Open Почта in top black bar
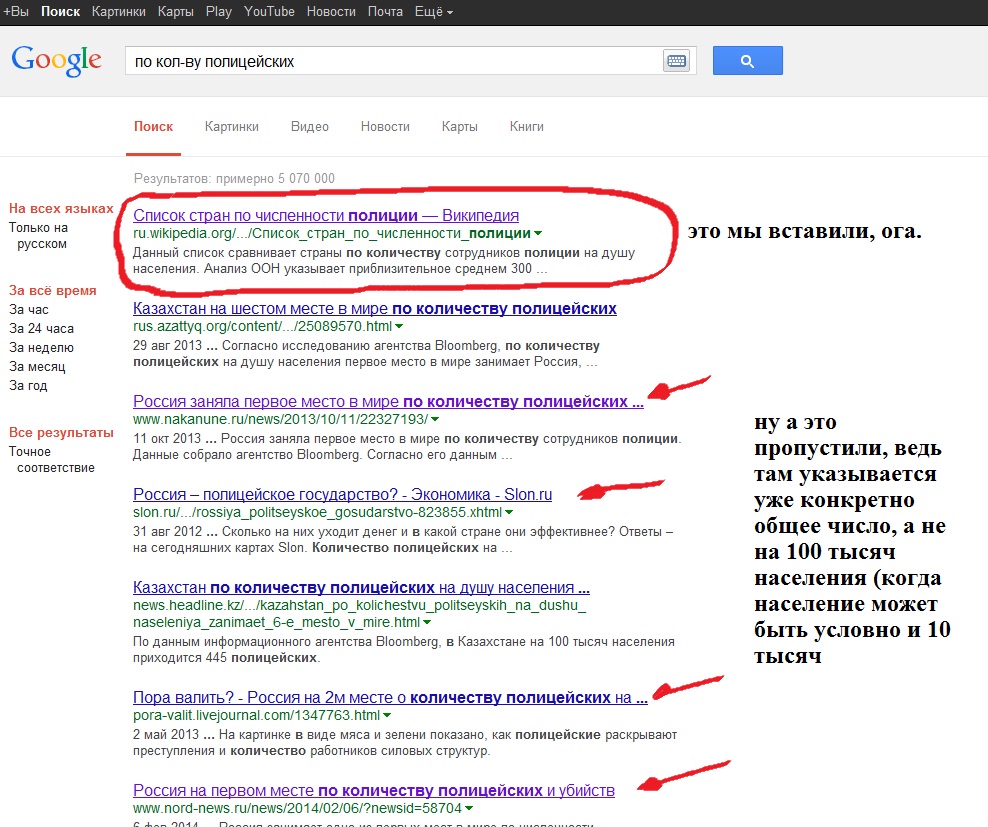 385,11
